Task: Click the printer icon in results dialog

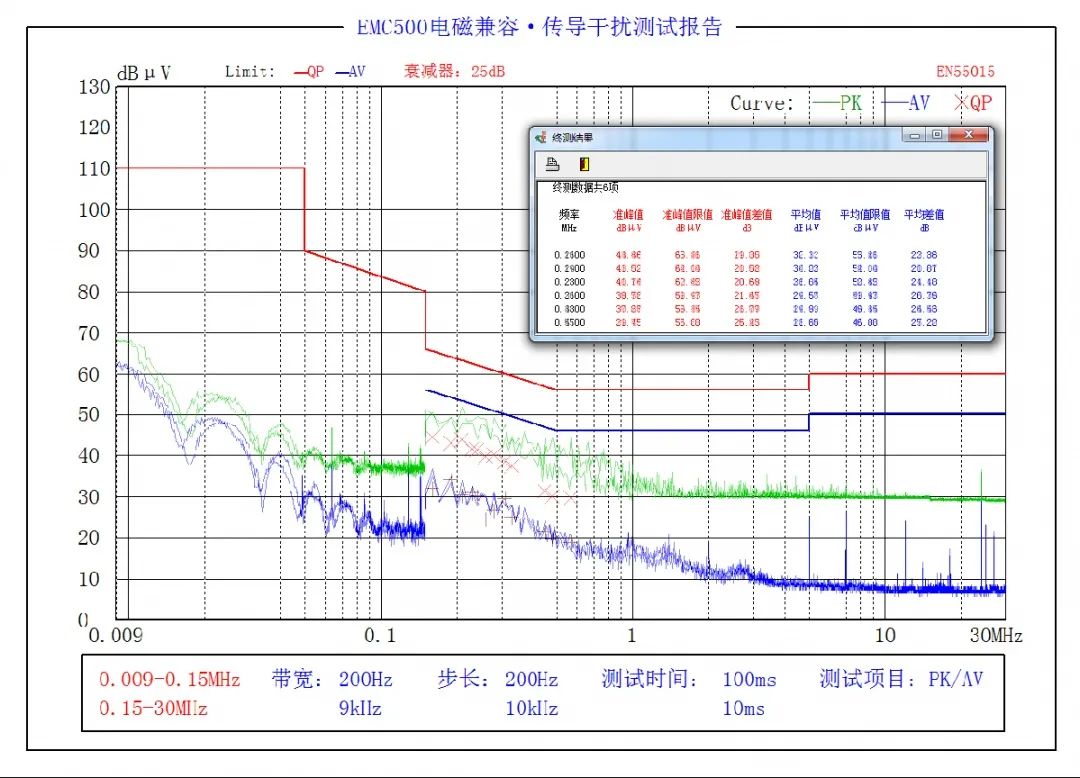Action: click(x=552, y=164)
